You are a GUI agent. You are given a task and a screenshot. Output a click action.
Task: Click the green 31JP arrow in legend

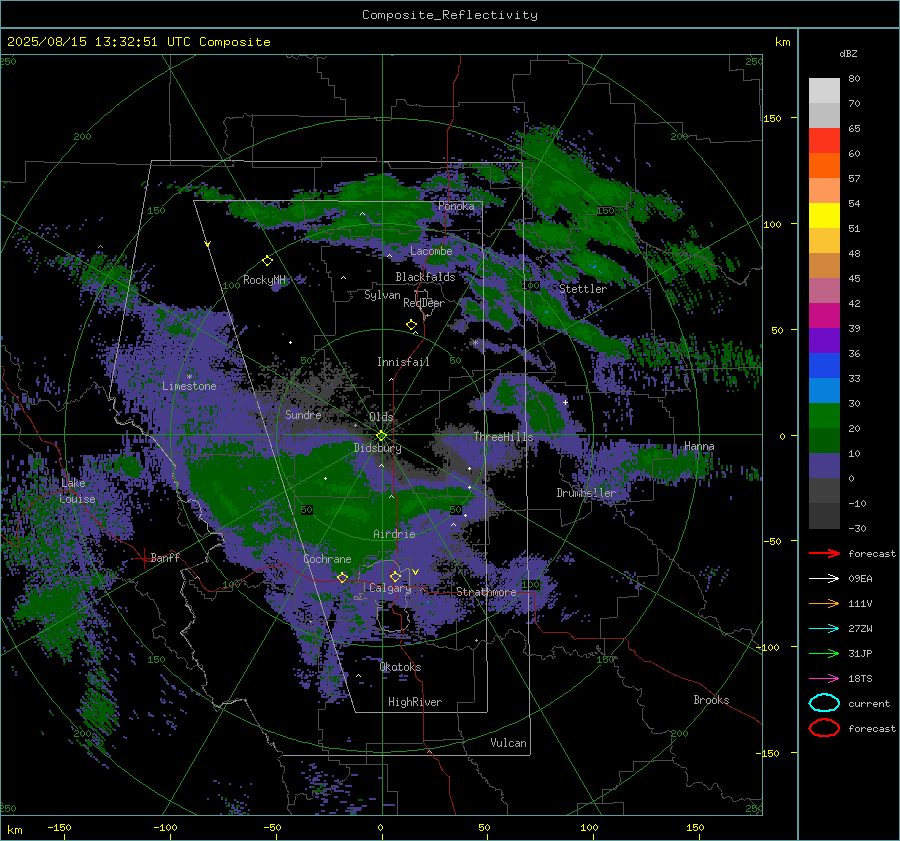(824, 653)
